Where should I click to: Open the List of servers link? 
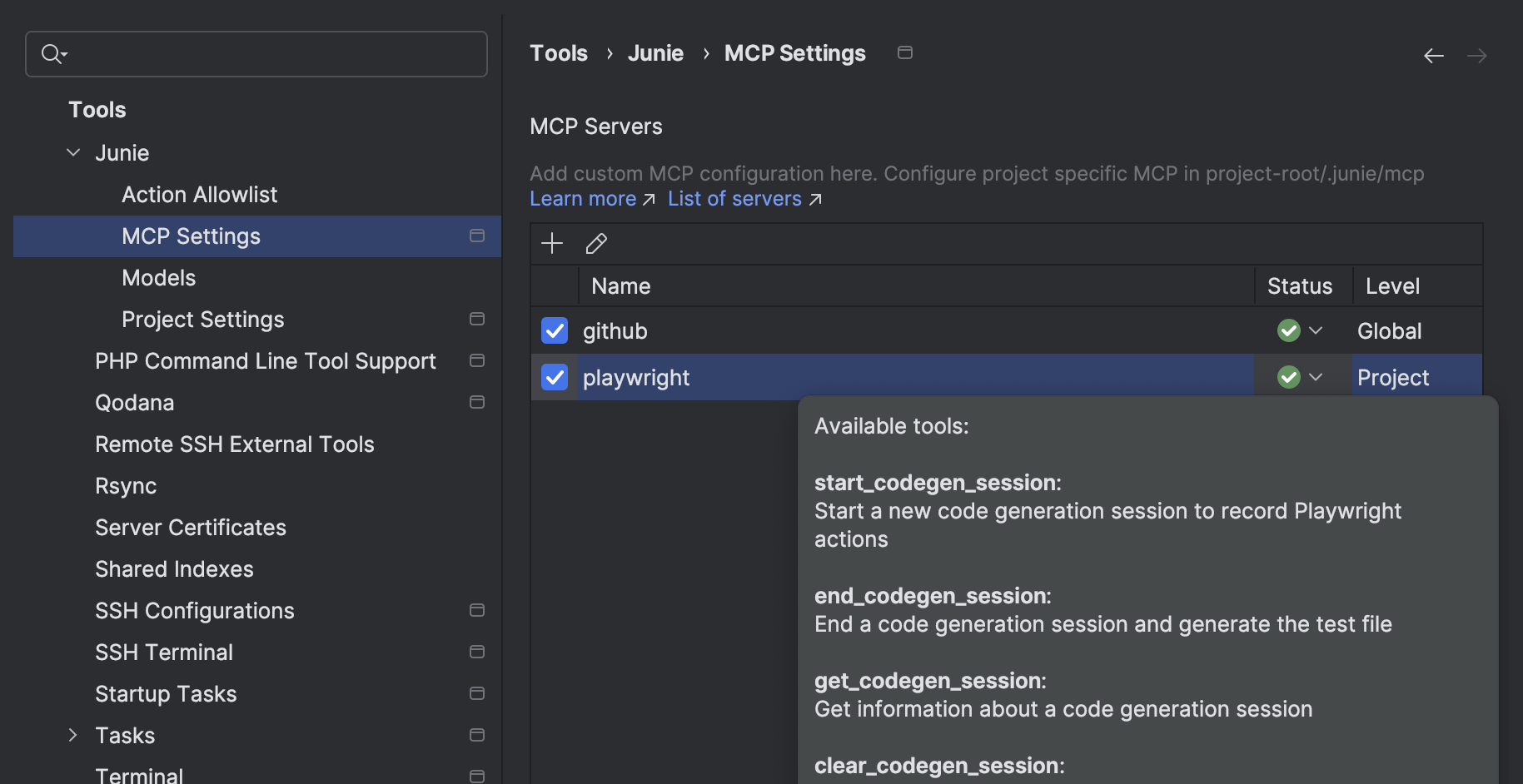point(734,198)
